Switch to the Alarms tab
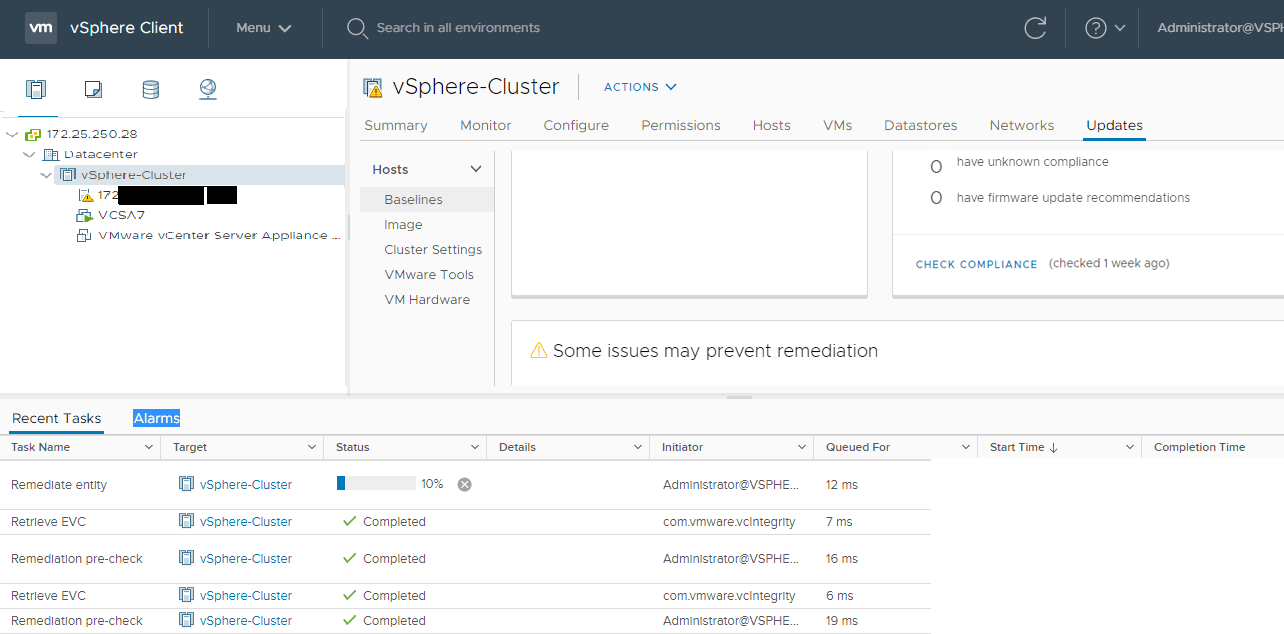The width and height of the screenshot is (1284, 634). (x=156, y=418)
